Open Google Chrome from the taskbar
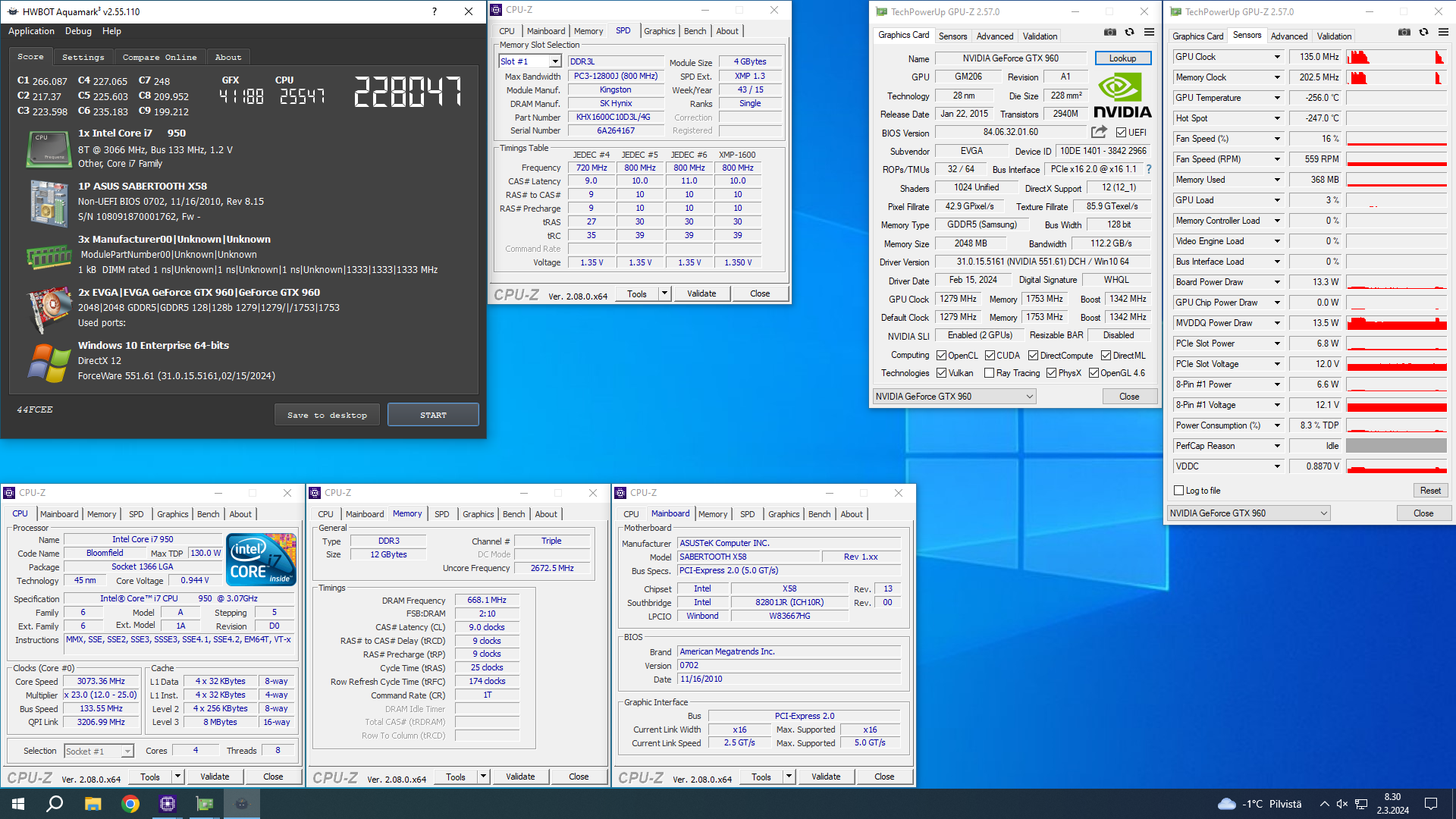 (130, 804)
